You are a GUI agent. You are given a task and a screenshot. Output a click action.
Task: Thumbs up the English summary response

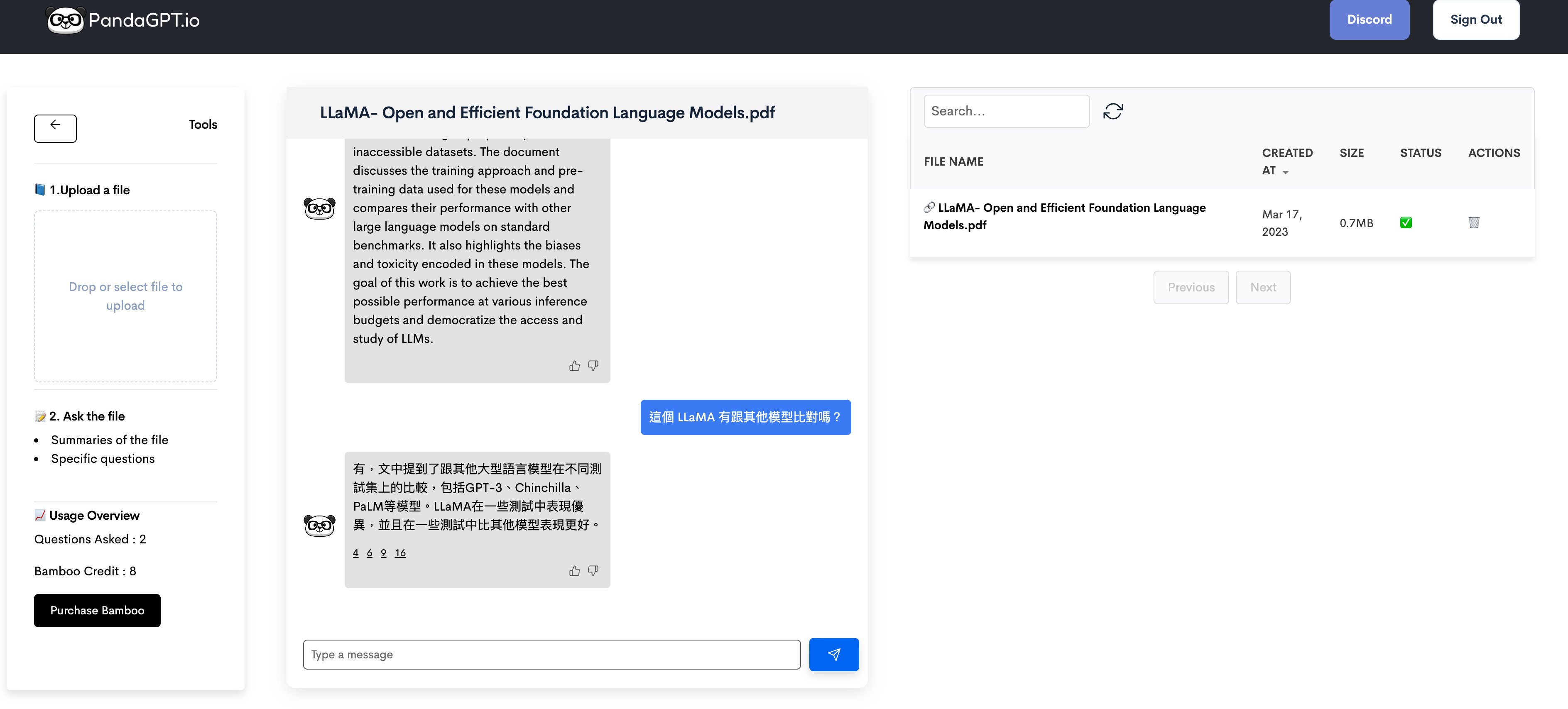coord(574,365)
